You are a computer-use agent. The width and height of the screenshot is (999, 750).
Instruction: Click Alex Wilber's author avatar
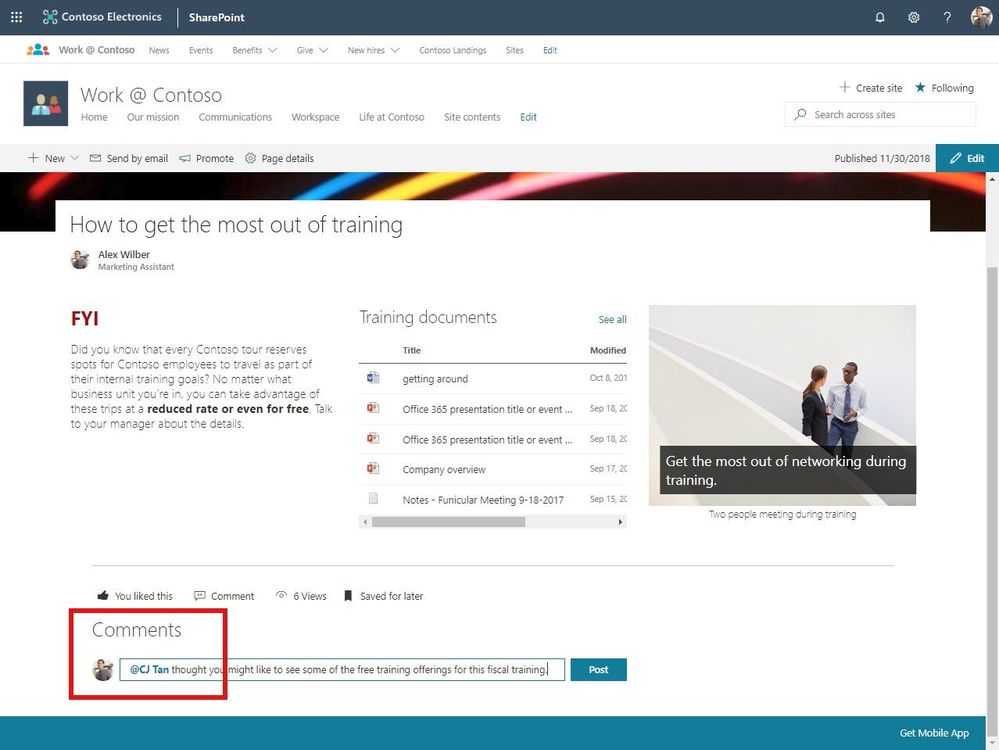(x=80, y=260)
